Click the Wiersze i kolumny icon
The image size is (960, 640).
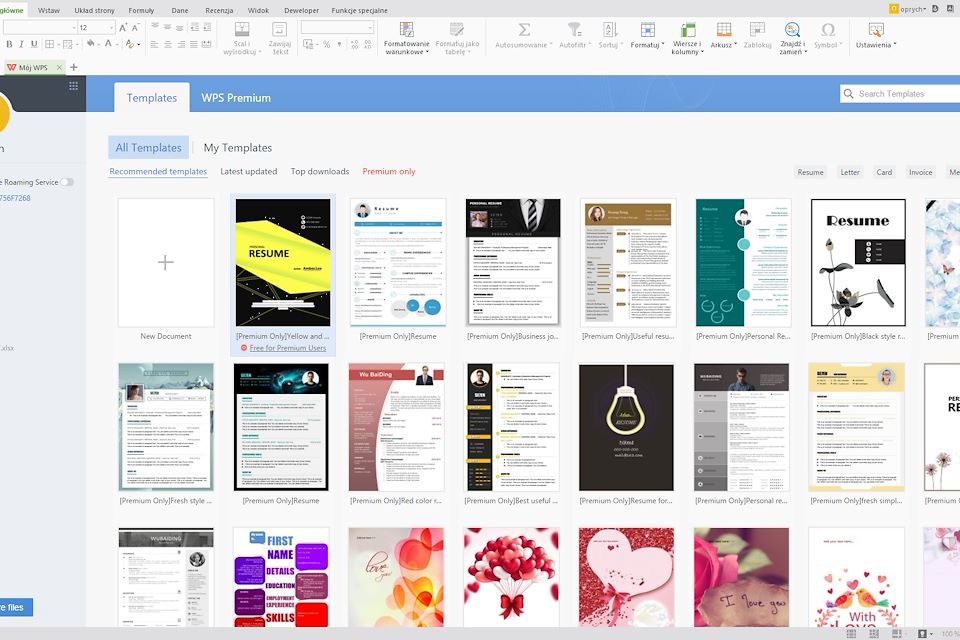click(688, 29)
